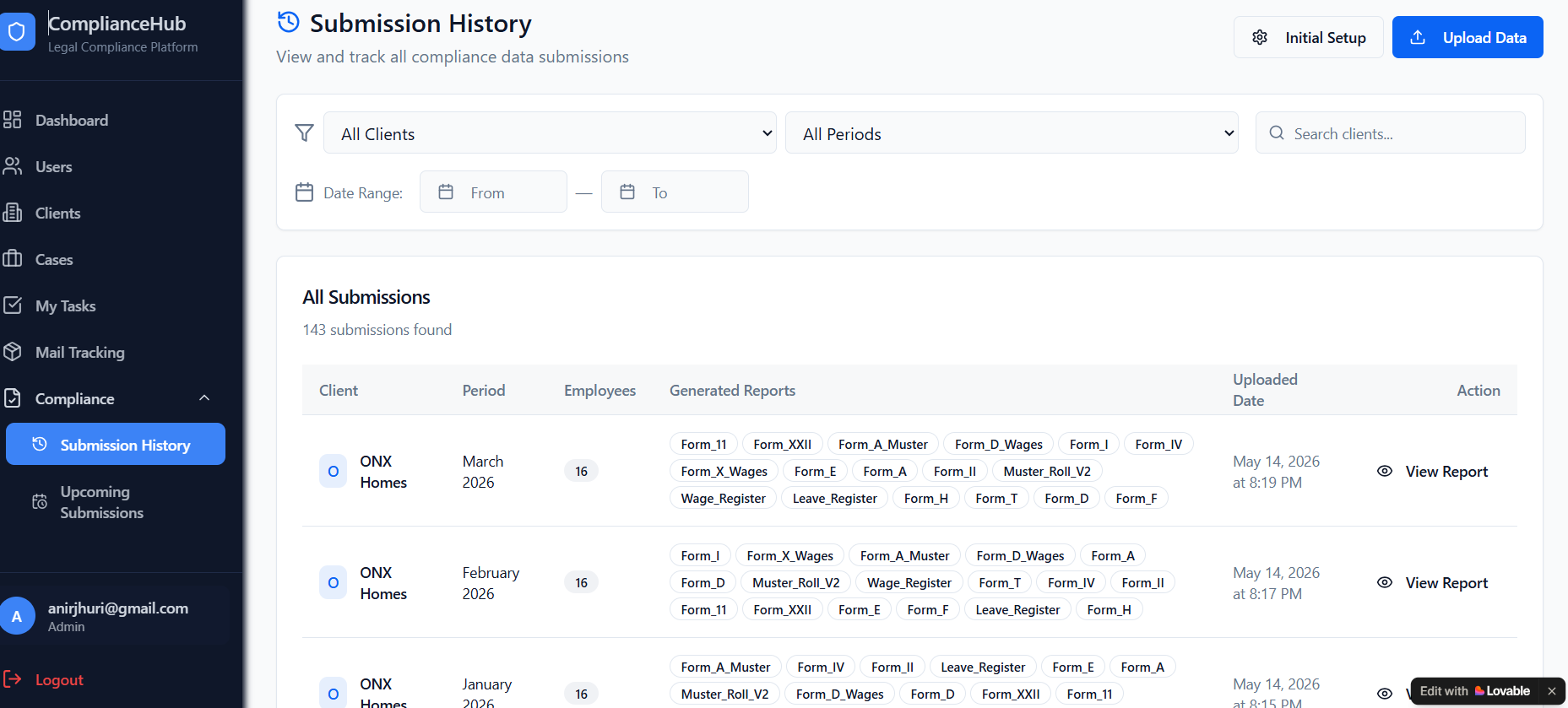Click Form_XXII tag in March 2026 row

coord(782,444)
